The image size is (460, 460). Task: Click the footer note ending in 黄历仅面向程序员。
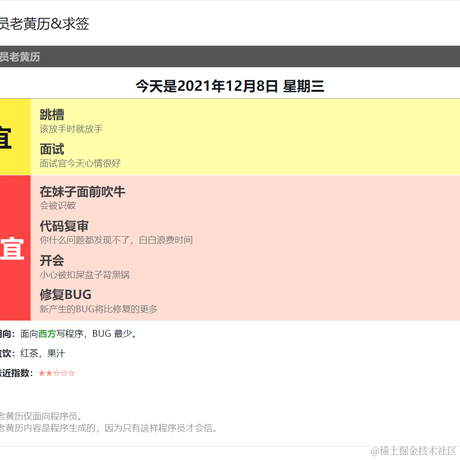coord(41,416)
